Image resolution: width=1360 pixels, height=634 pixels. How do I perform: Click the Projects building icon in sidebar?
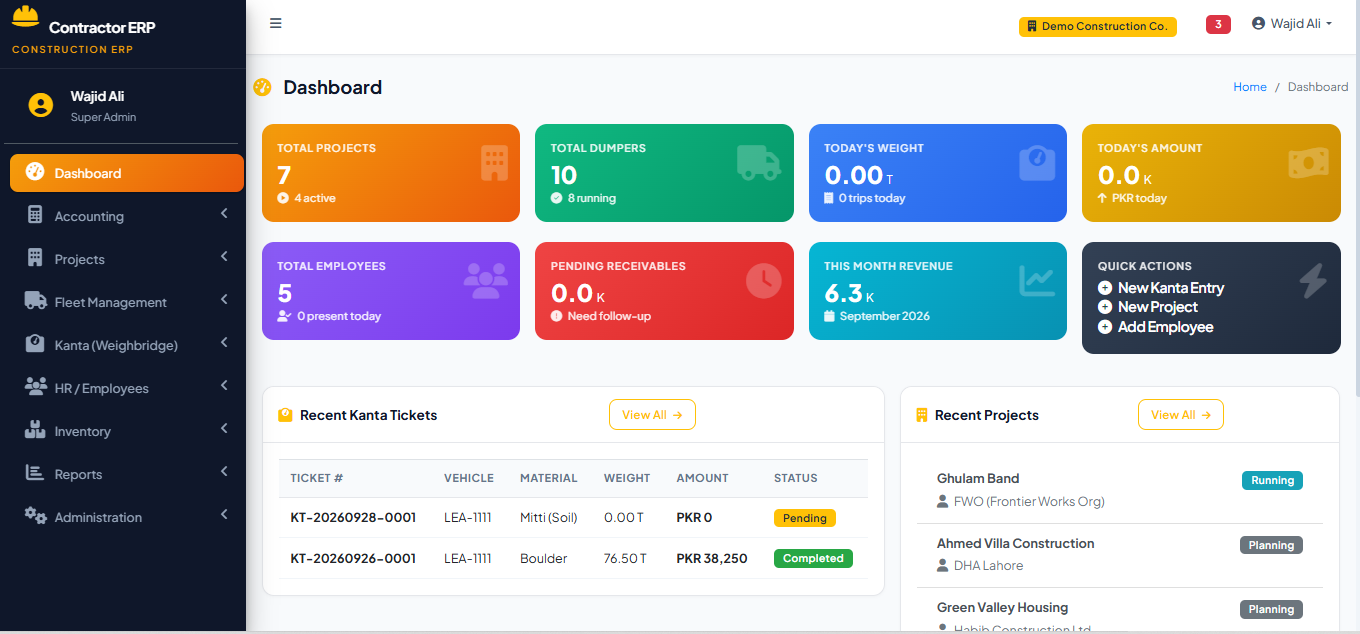click(x=35, y=258)
